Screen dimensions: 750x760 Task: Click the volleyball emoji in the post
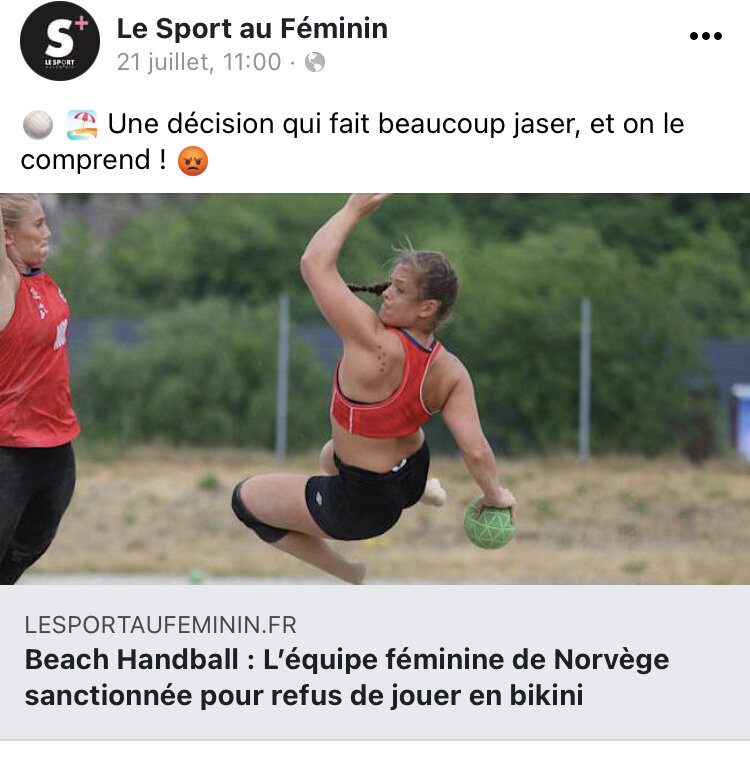(38, 125)
